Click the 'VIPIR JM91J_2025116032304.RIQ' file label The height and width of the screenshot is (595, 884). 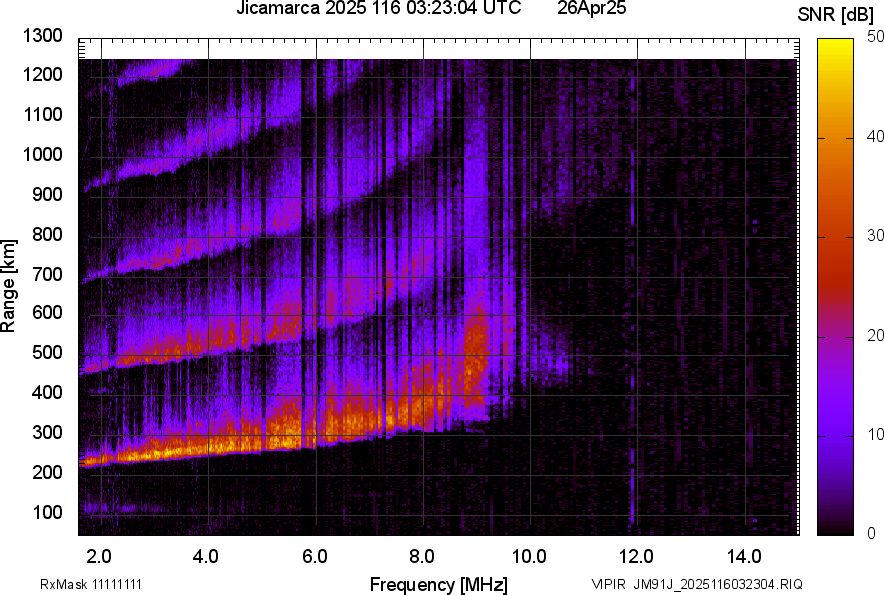(x=697, y=584)
